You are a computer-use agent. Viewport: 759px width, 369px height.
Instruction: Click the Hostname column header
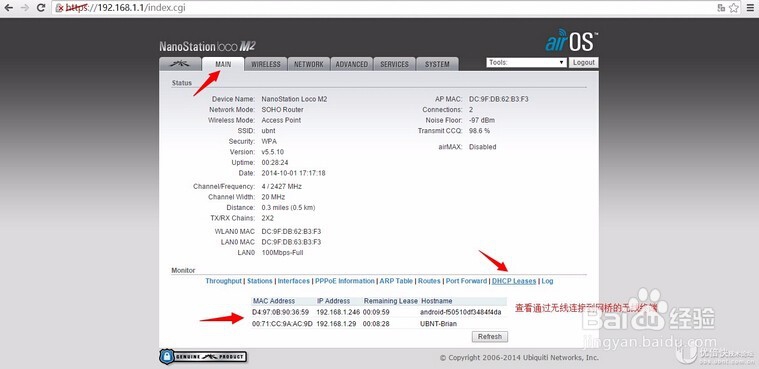[x=437, y=301]
